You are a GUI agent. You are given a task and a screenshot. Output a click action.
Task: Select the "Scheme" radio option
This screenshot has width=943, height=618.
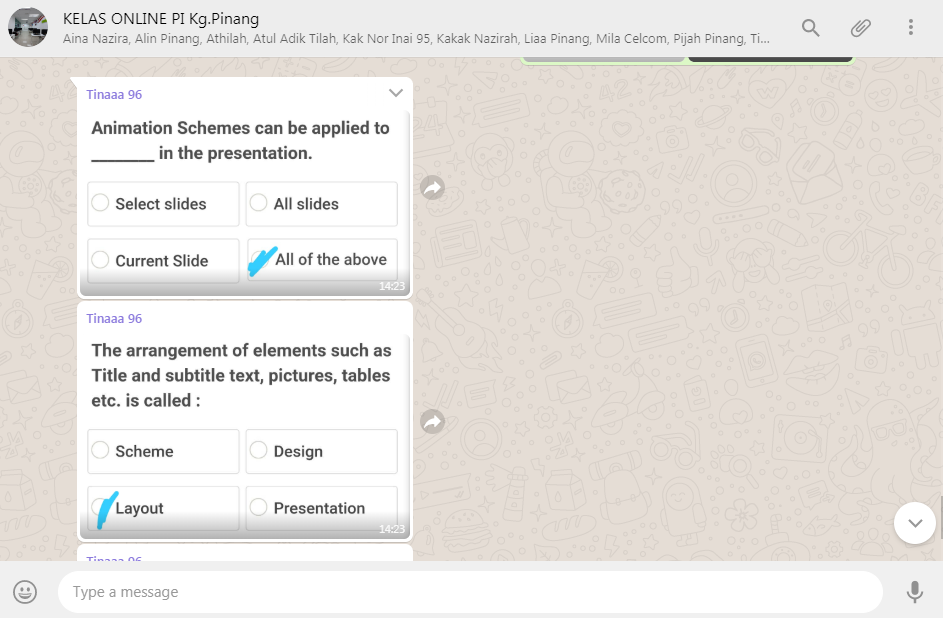[101, 451]
